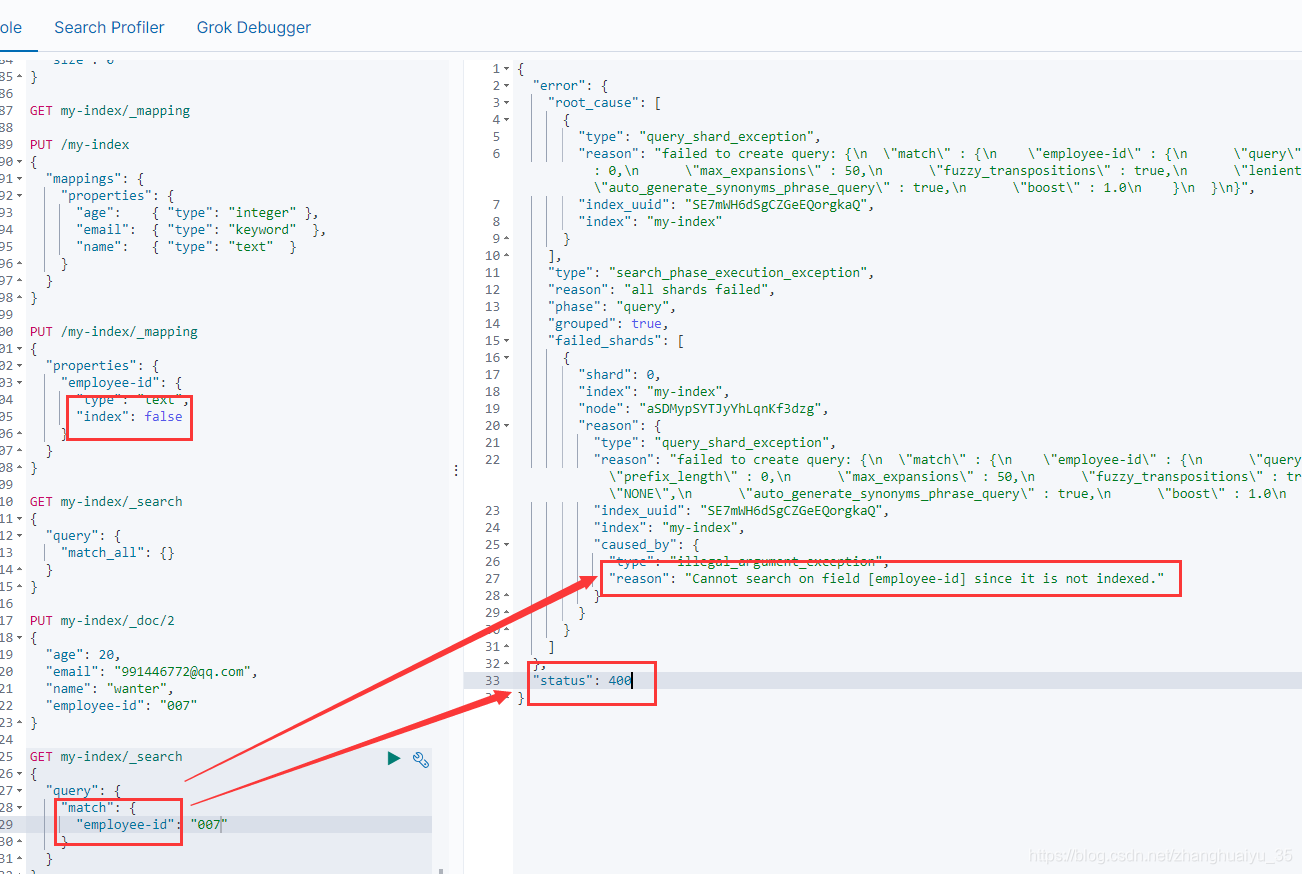Click the "grouped": true response line
The image size is (1302, 874).
pyautogui.click(x=608, y=323)
